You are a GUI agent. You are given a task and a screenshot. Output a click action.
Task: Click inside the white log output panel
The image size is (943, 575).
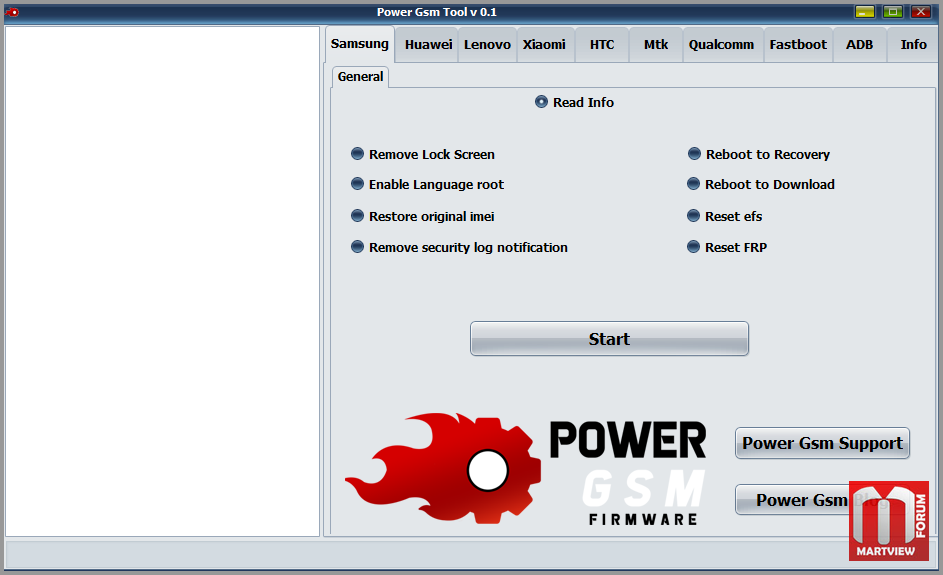coord(162,281)
